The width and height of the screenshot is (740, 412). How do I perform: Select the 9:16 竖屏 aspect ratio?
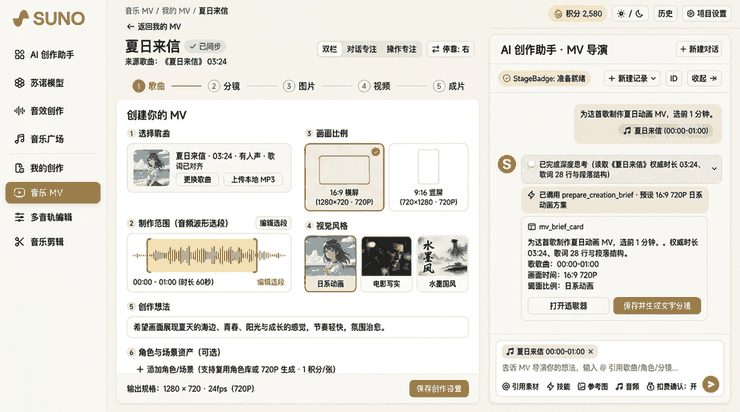[429, 177]
